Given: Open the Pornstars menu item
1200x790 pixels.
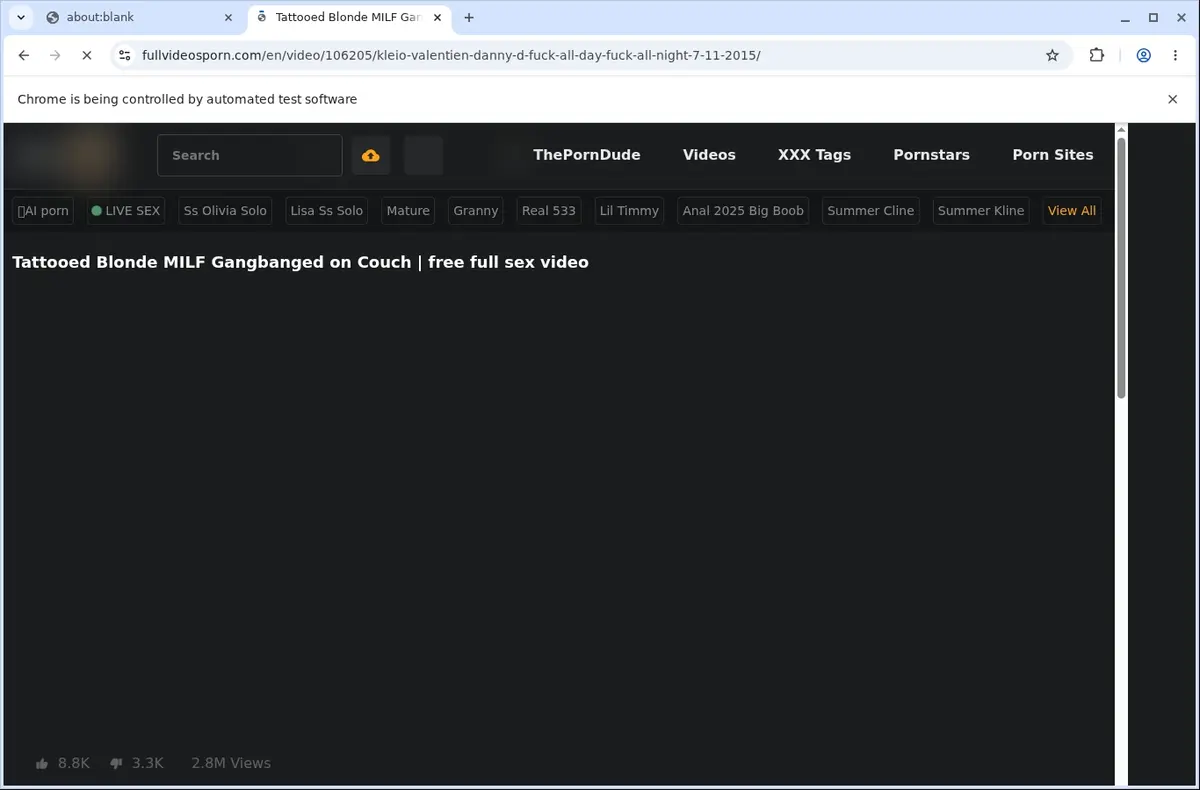Looking at the screenshot, I should coord(931,155).
